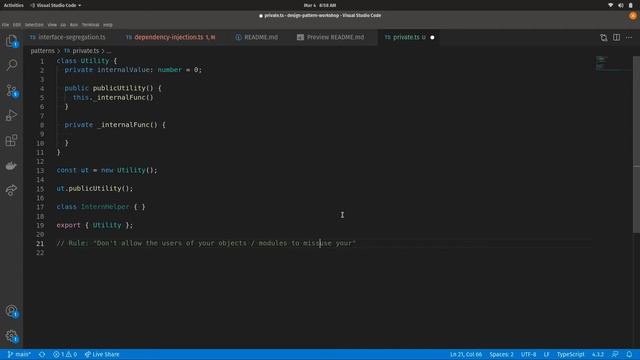The image size is (640, 360).
Task: Open the Source Control view
Action: pyautogui.click(x=11, y=91)
